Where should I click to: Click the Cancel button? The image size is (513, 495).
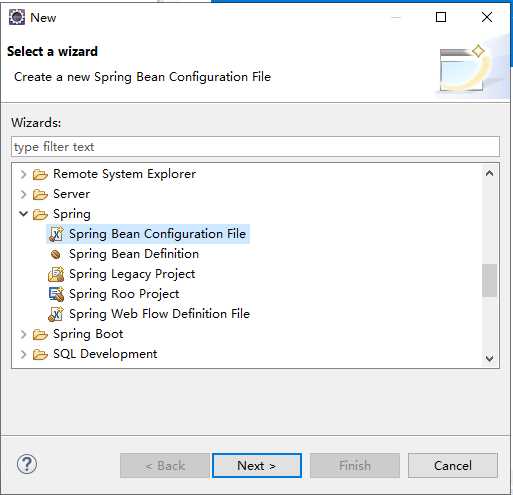click(453, 465)
